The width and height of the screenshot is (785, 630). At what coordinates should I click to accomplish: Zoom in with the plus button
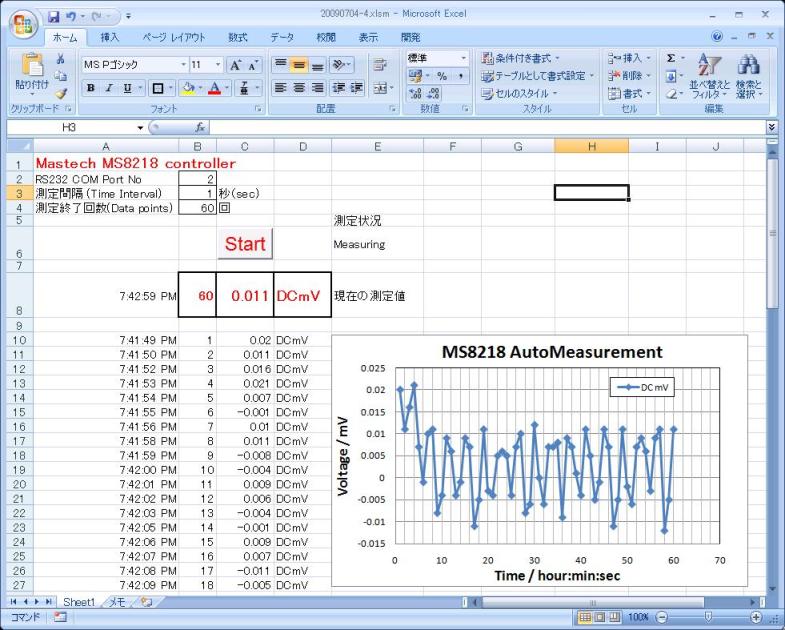click(x=756, y=617)
